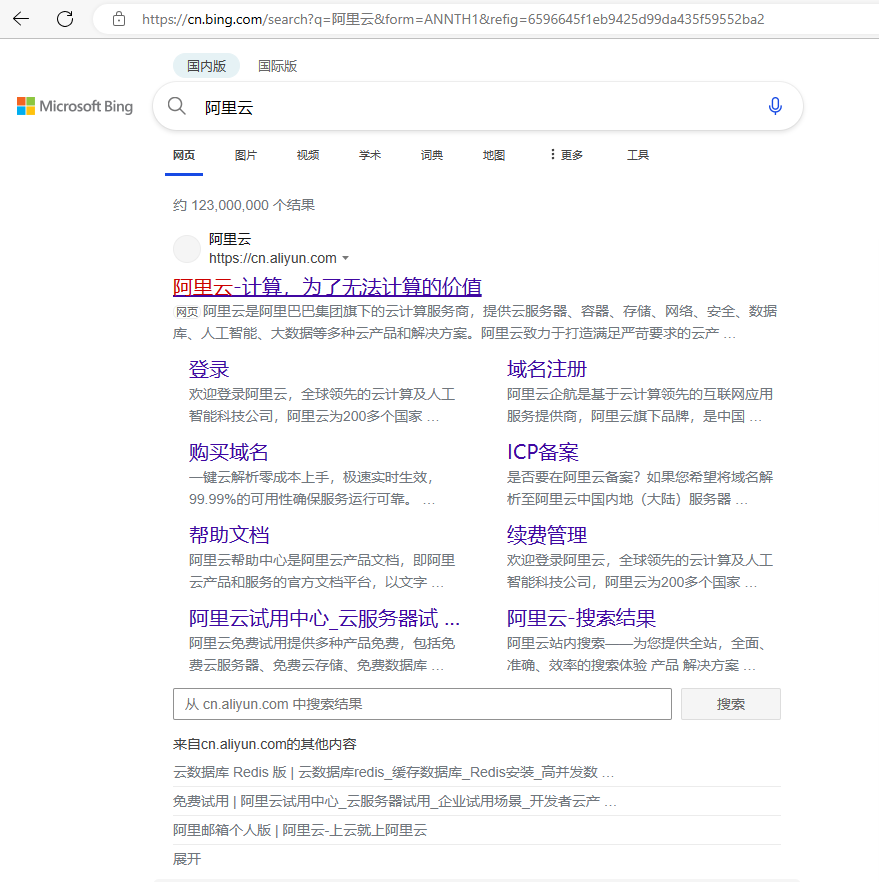Select the 网页 results tab
The height and width of the screenshot is (882, 879).
(184, 155)
